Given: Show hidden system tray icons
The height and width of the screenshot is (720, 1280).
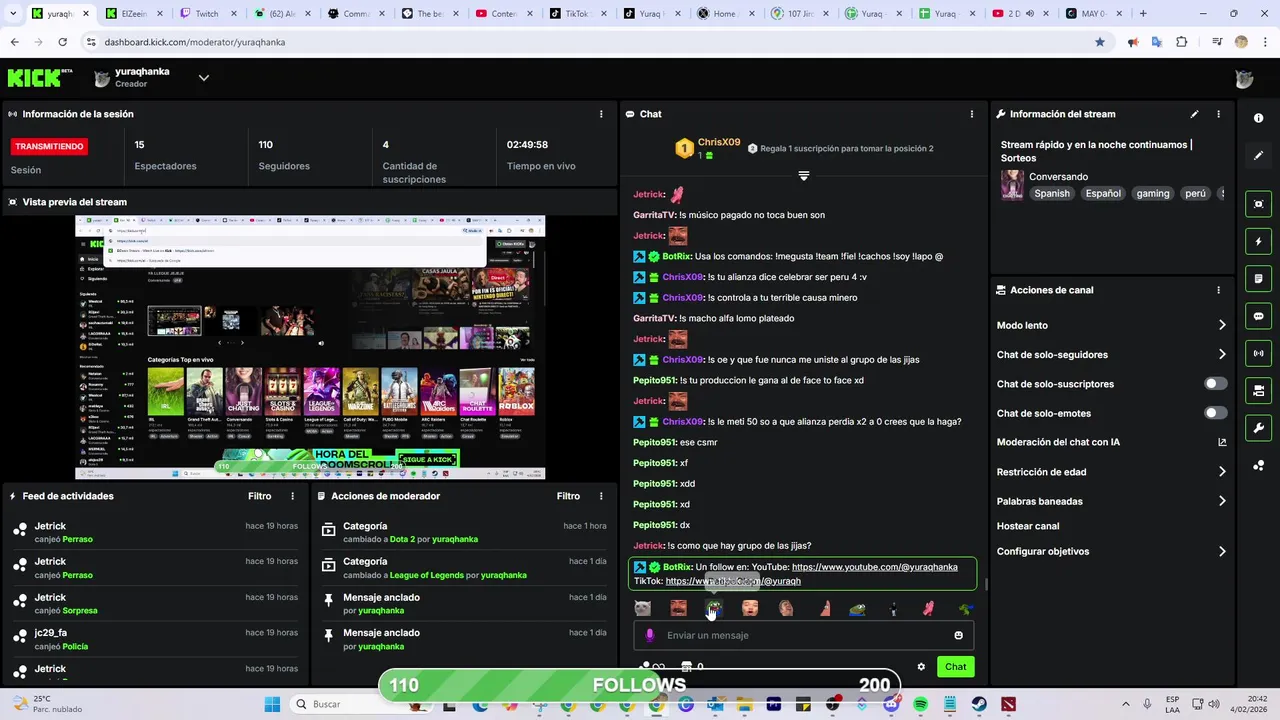Looking at the screenshot, I should click(1126, 704).
